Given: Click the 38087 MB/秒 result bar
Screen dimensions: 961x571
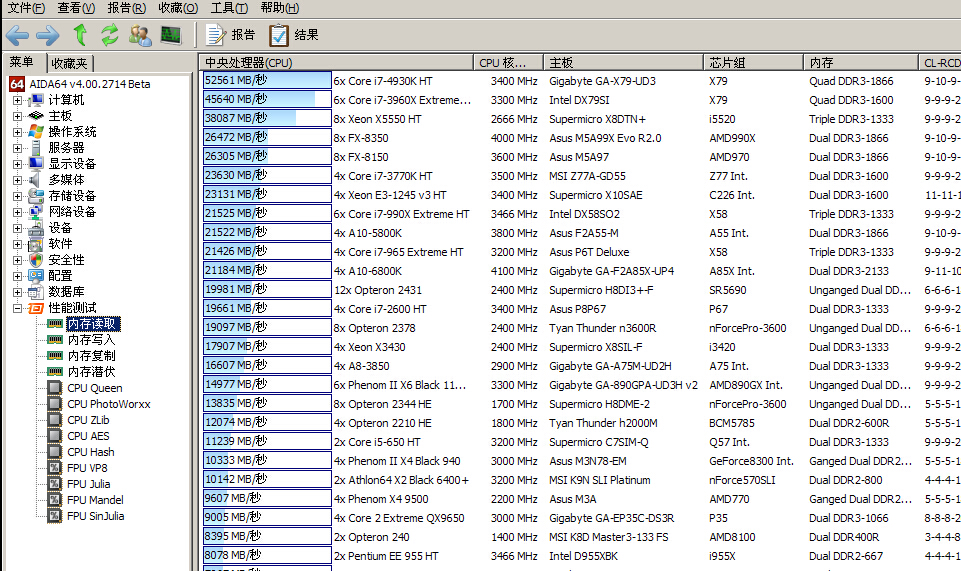Looking at the screenshot, I should click(x=267, y=118).
